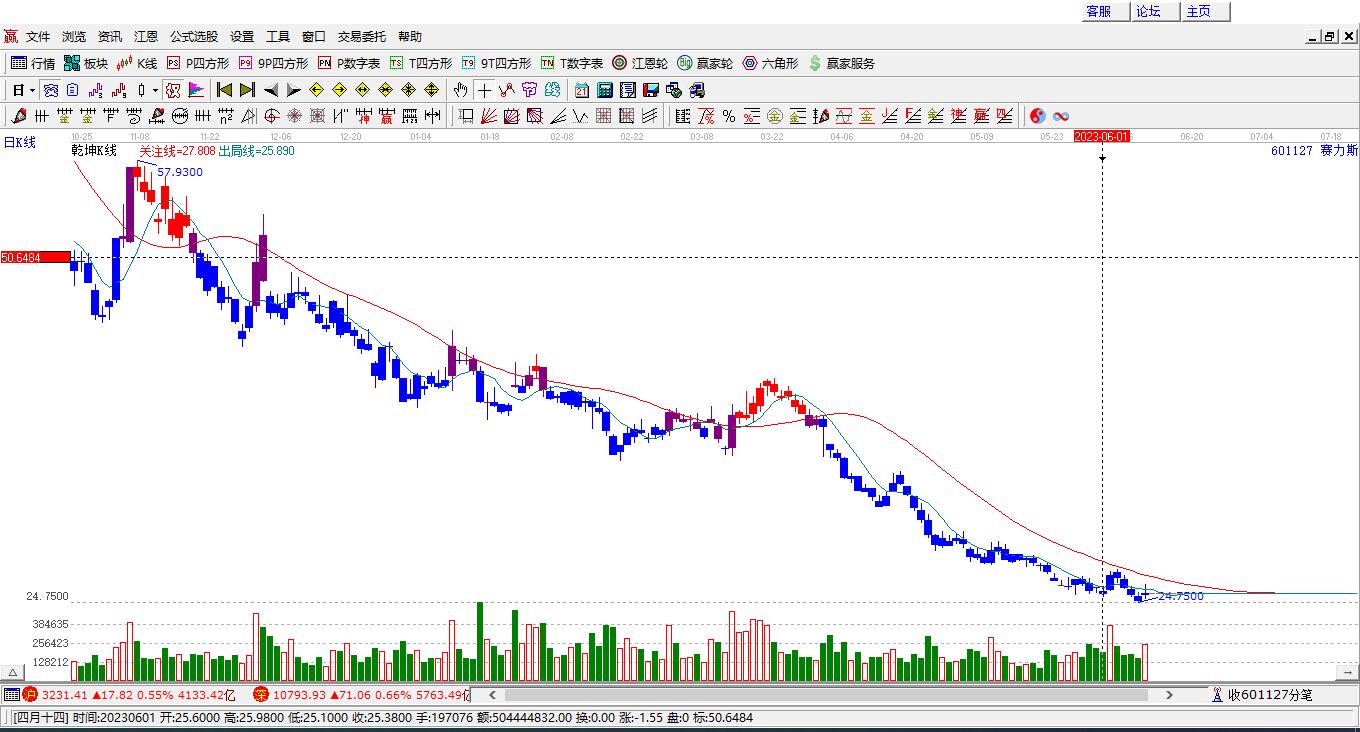Screen dimensions: 1360x732
Task: Open the 行情 quotes view
Action: pyautogui.click(x=33, y=63)
